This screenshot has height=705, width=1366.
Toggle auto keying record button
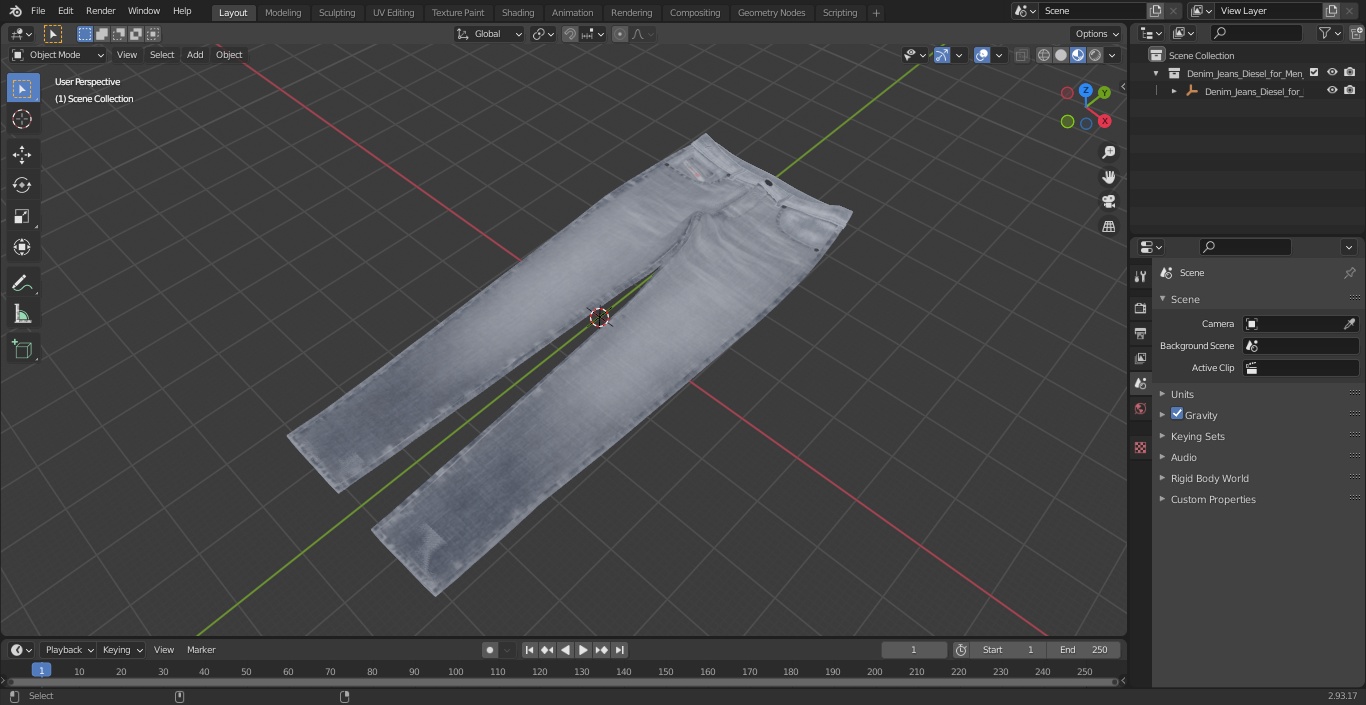click(490, 650)
